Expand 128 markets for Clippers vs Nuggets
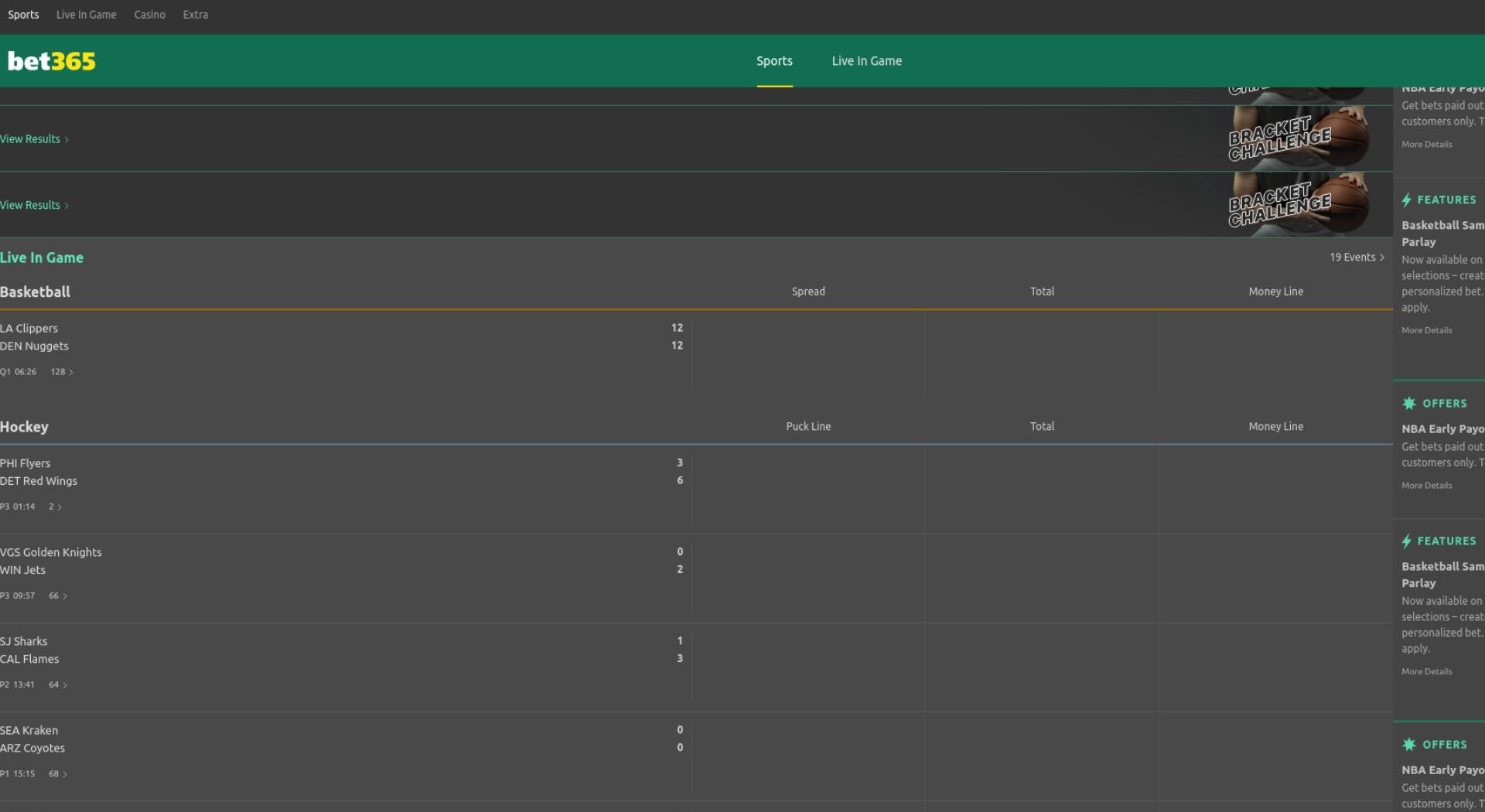Image resolution: width=1485 pixels, height=812 pixels. click(62, 372)
